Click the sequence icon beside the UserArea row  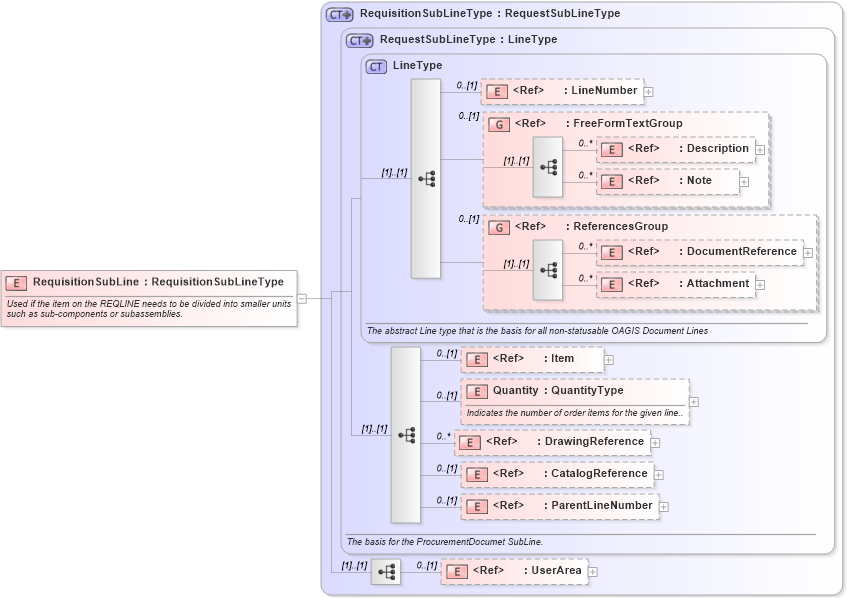pos(386,571)
